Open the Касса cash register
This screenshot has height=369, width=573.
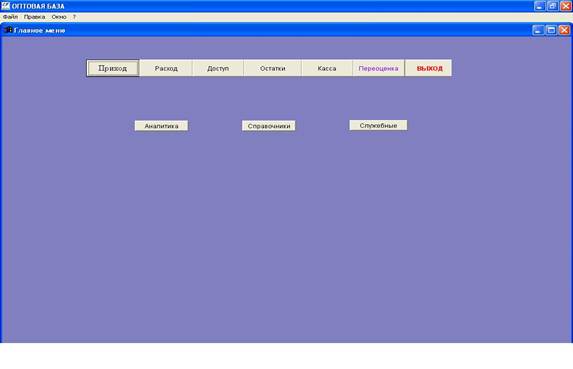pyautogui.click(x=327, y=68)
